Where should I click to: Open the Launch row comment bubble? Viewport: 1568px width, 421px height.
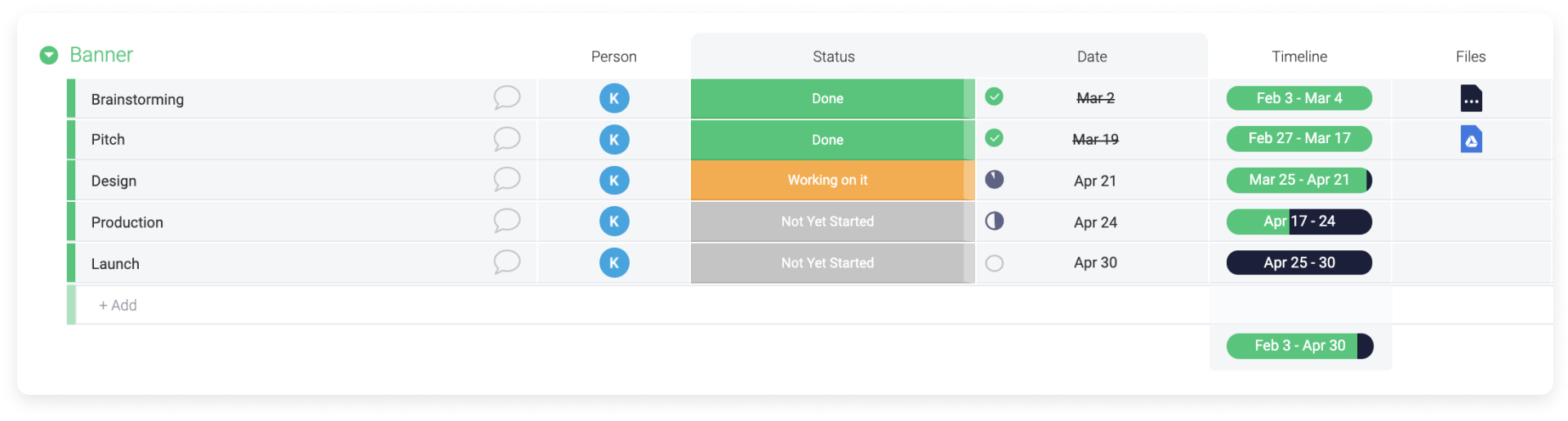tap(506, 262)
